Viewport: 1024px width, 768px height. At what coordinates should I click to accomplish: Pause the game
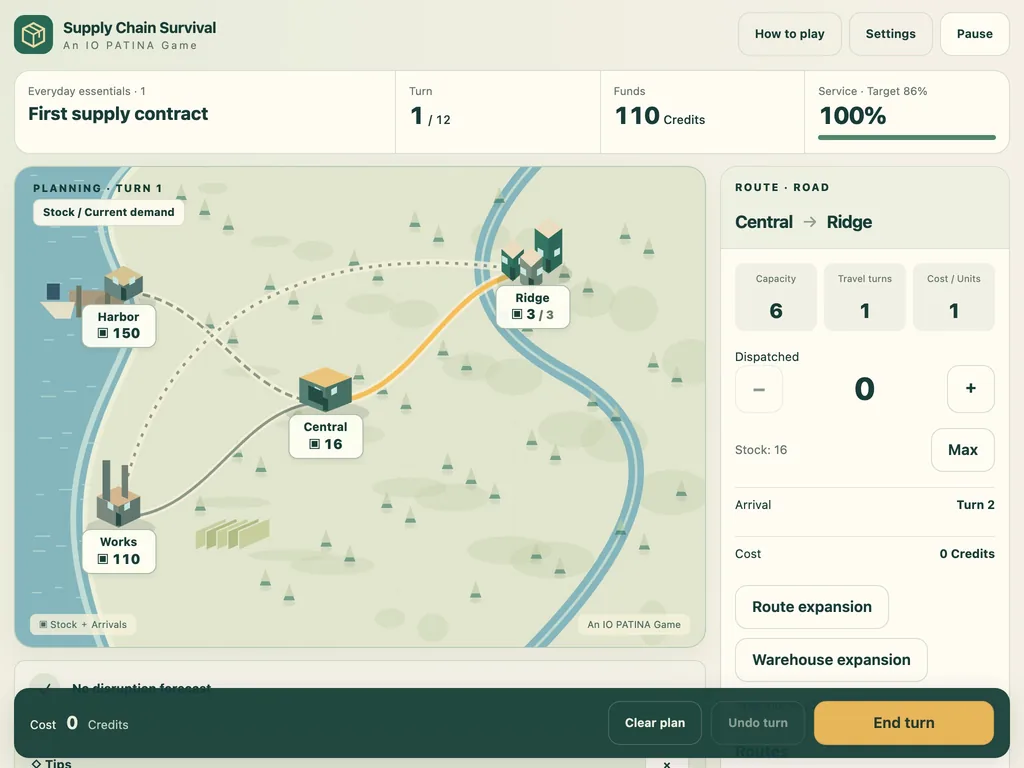click(x=974, y=34)
